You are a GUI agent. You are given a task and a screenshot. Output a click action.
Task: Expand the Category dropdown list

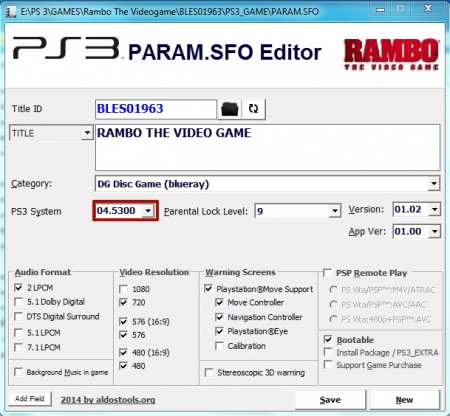[x=434, y=184]
